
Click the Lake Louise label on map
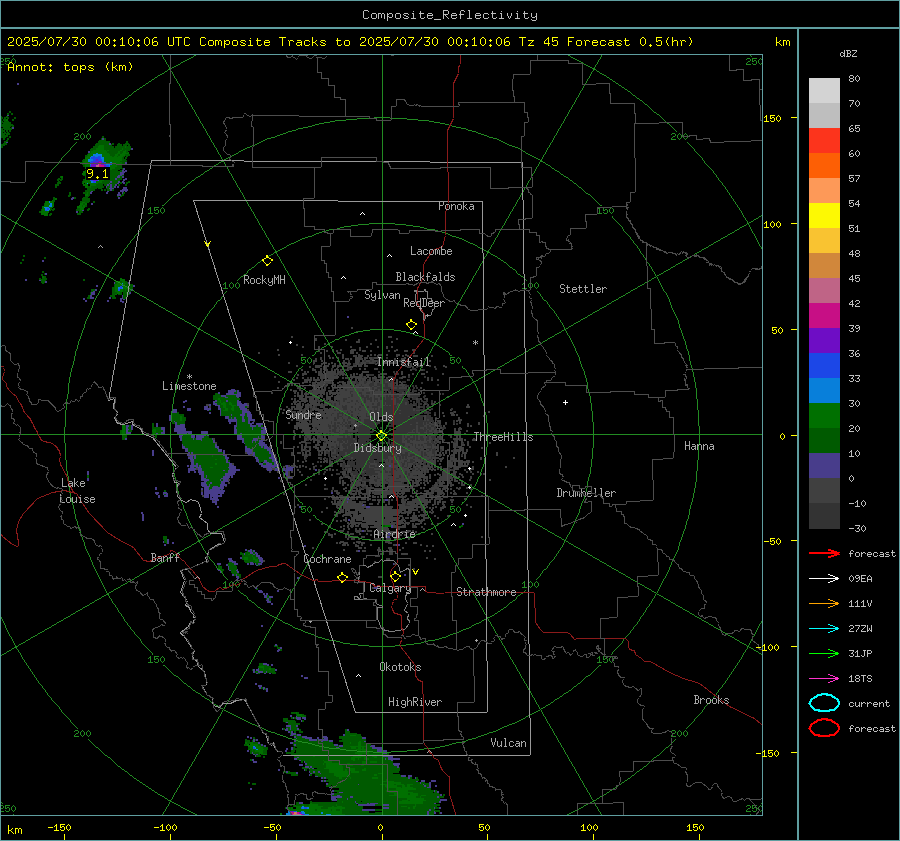coord(77,491)
